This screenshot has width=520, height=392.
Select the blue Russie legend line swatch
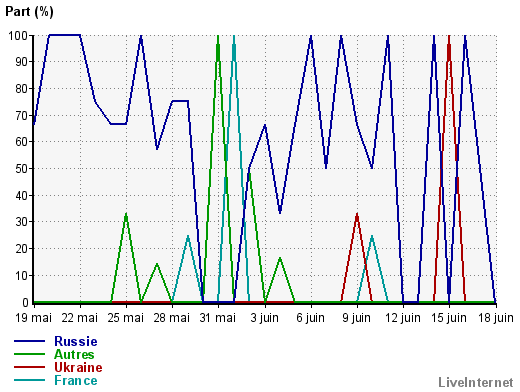click(x=29, y=341)
